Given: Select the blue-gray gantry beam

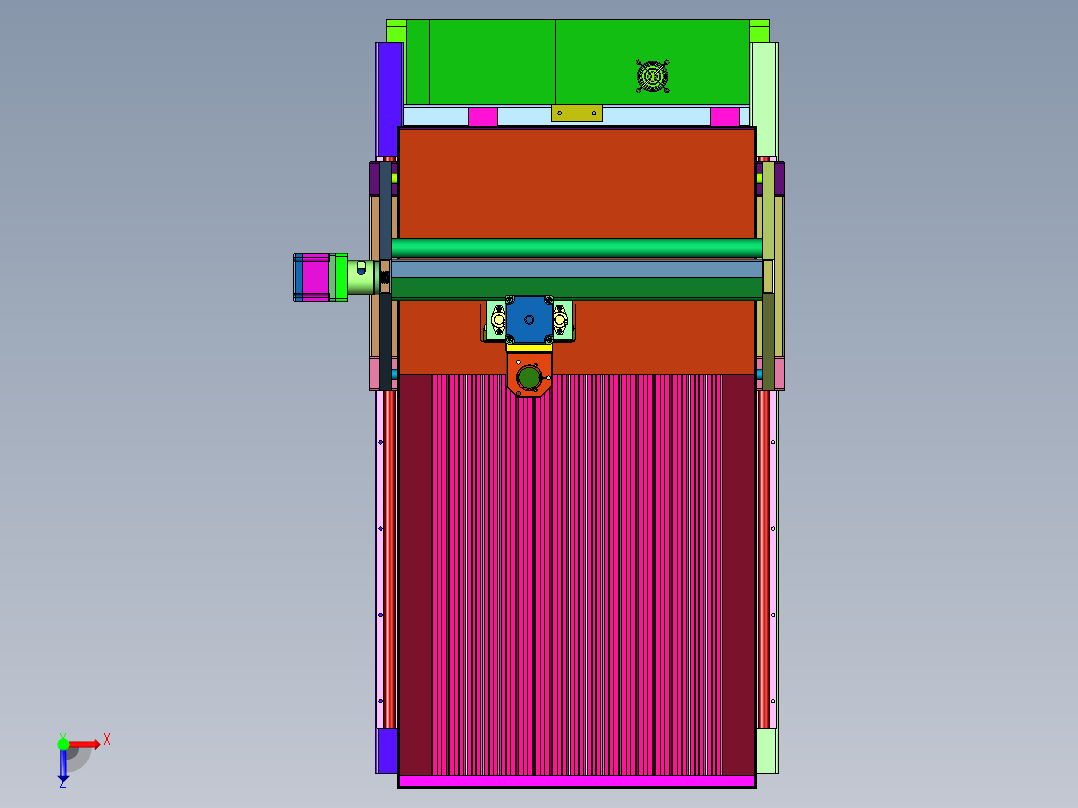Looking at the screenshot, I should click(x=576, y=269).
